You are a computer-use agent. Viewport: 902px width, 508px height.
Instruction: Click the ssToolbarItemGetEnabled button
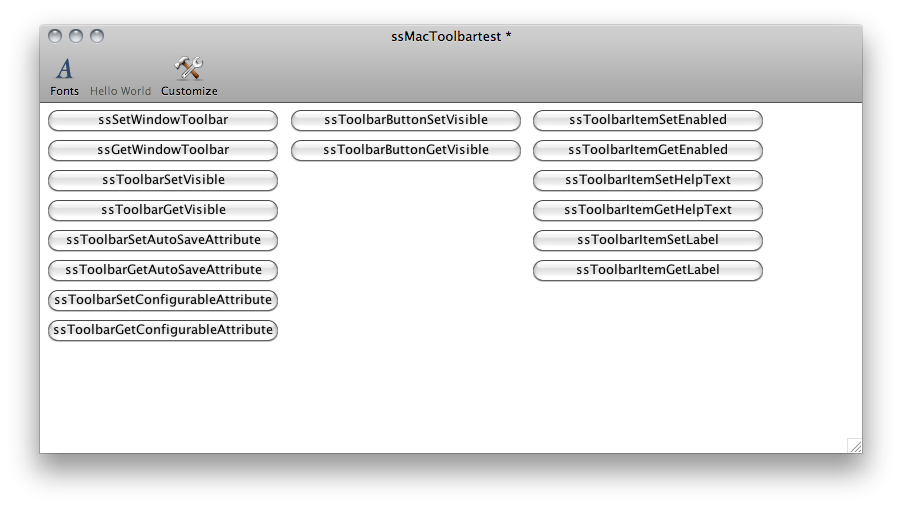648,150
